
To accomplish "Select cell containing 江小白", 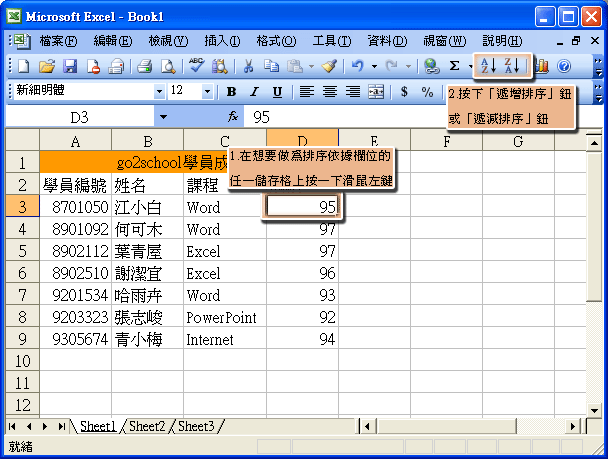I will coord(147,207).
